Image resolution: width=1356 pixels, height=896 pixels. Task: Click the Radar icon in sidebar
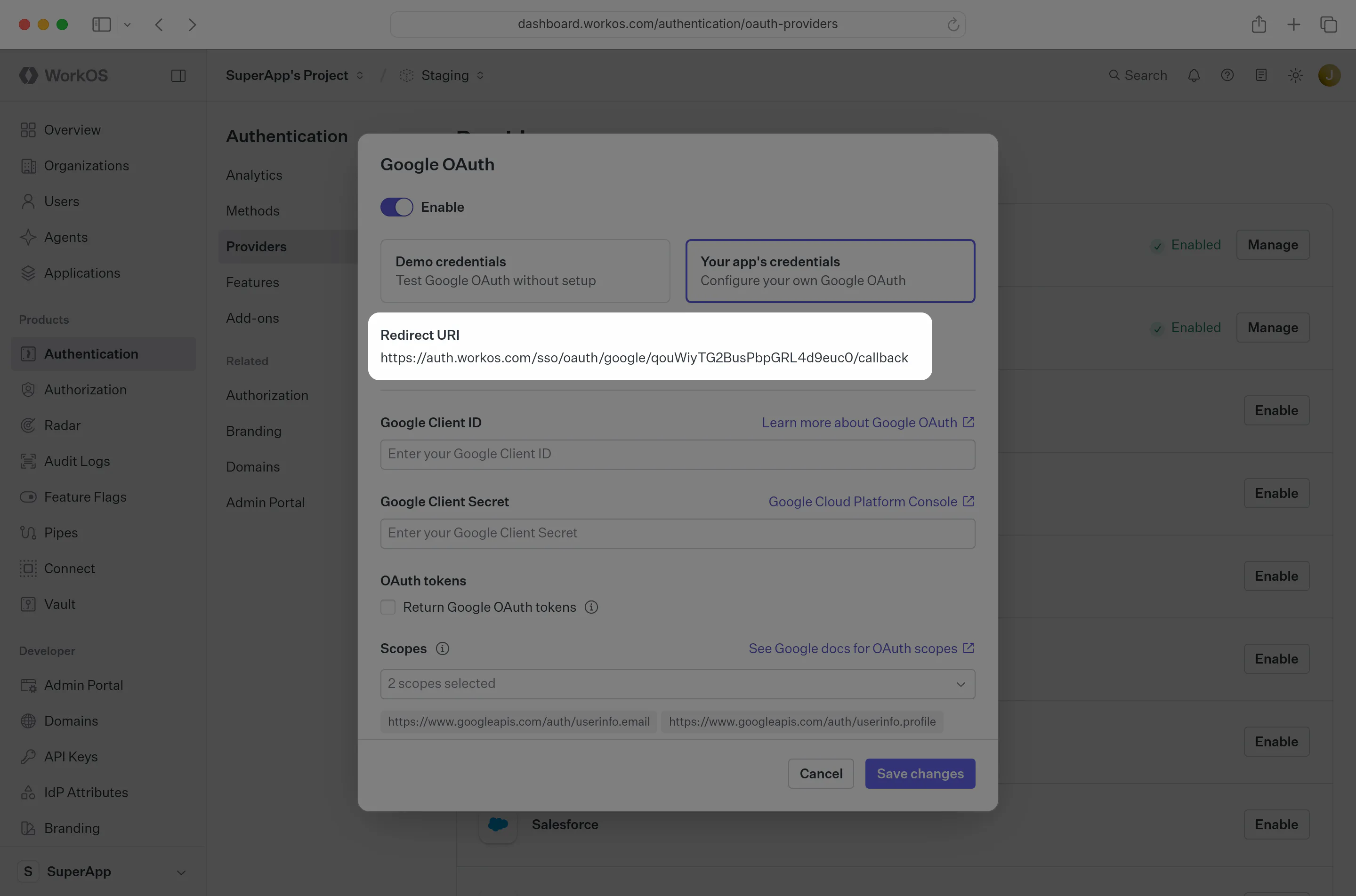point(28,426)
